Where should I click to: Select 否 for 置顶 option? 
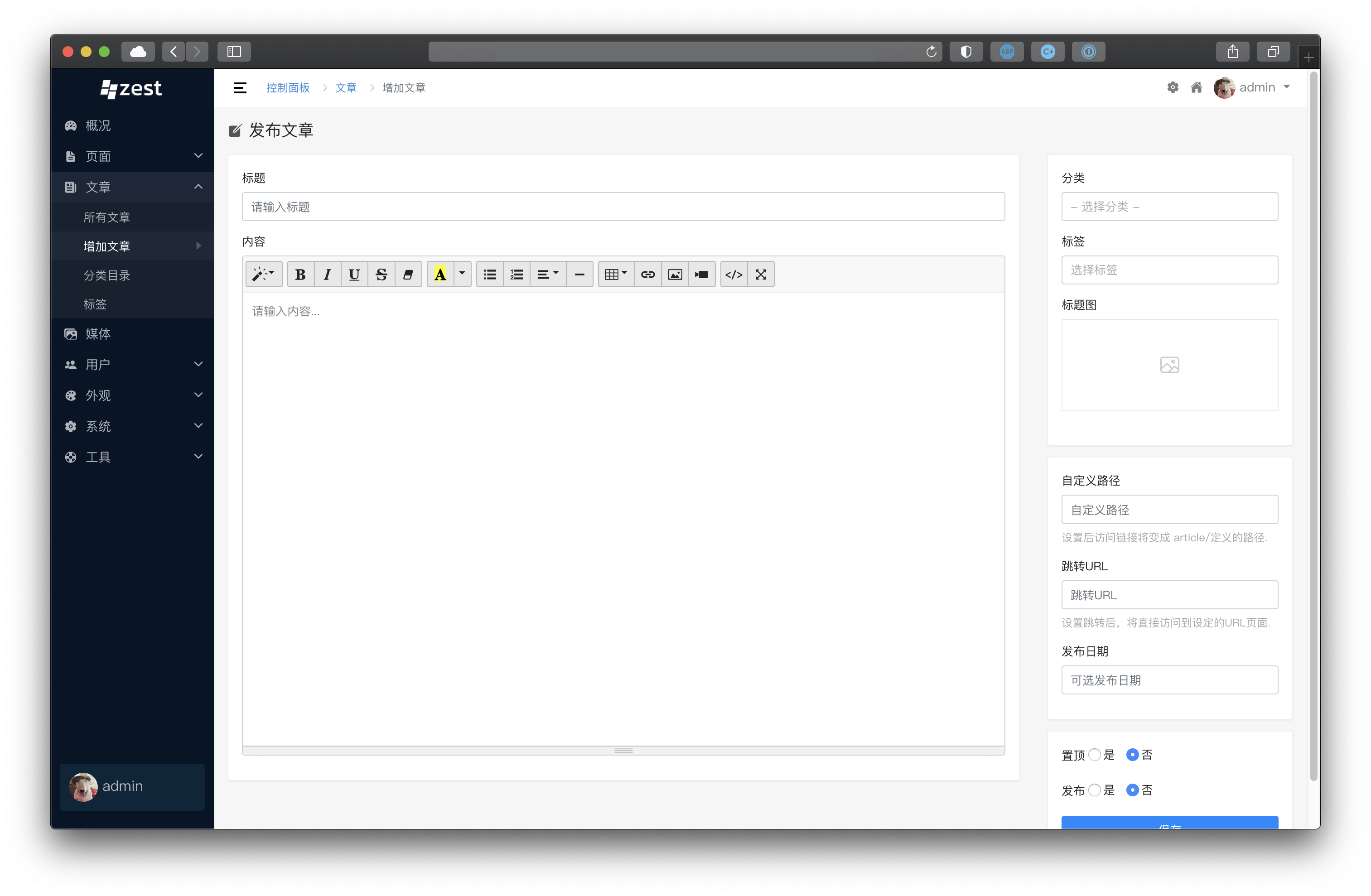[x=1132, y=754]
